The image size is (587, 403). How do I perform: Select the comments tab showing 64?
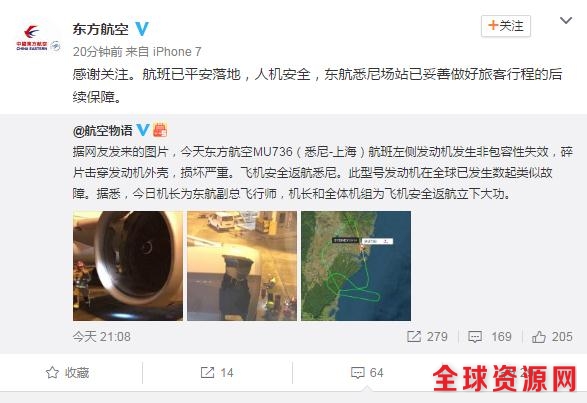(x=367, y=373)
